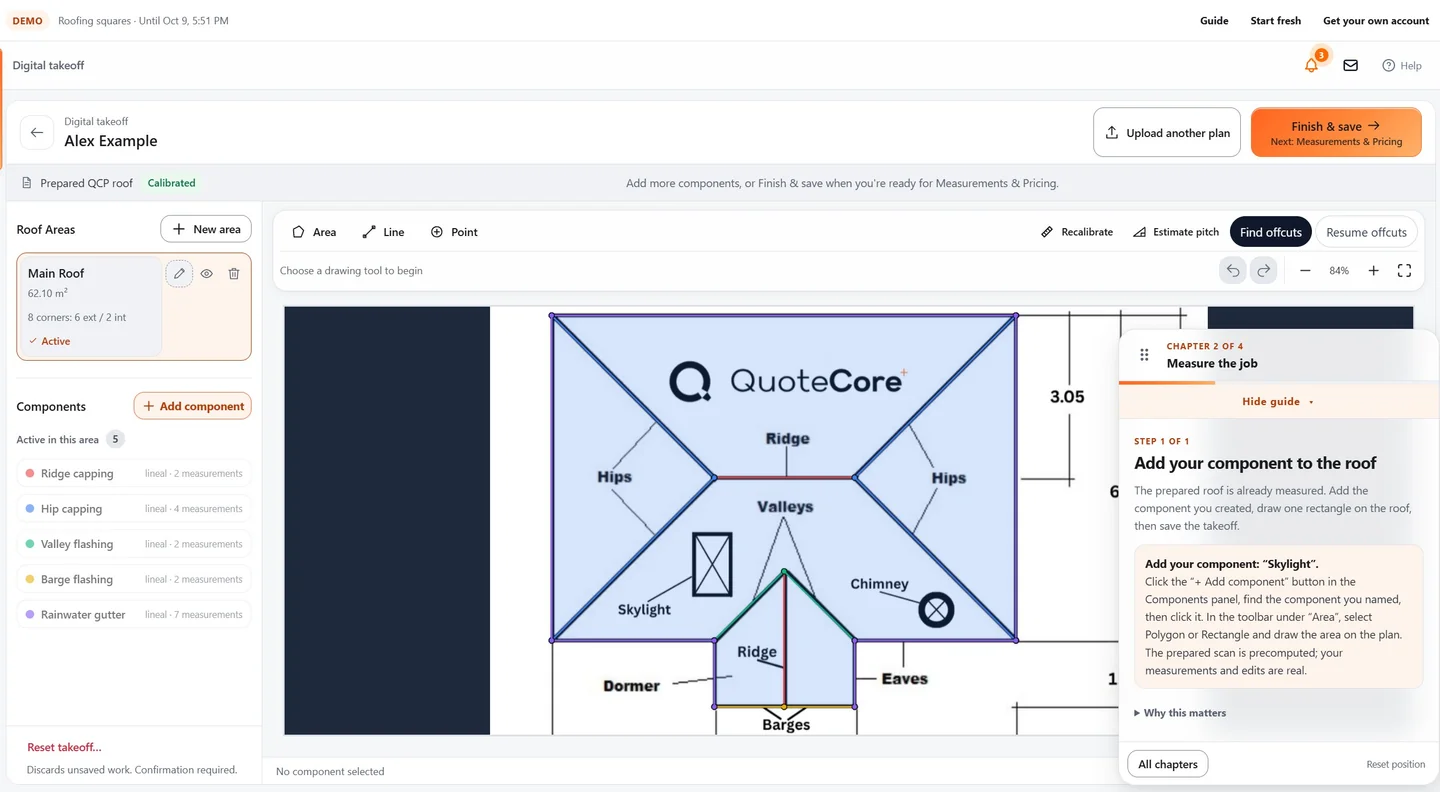Click the Prepared QCP roof label
Viewport: 1440px width, 792px height.
pos(86,183)
